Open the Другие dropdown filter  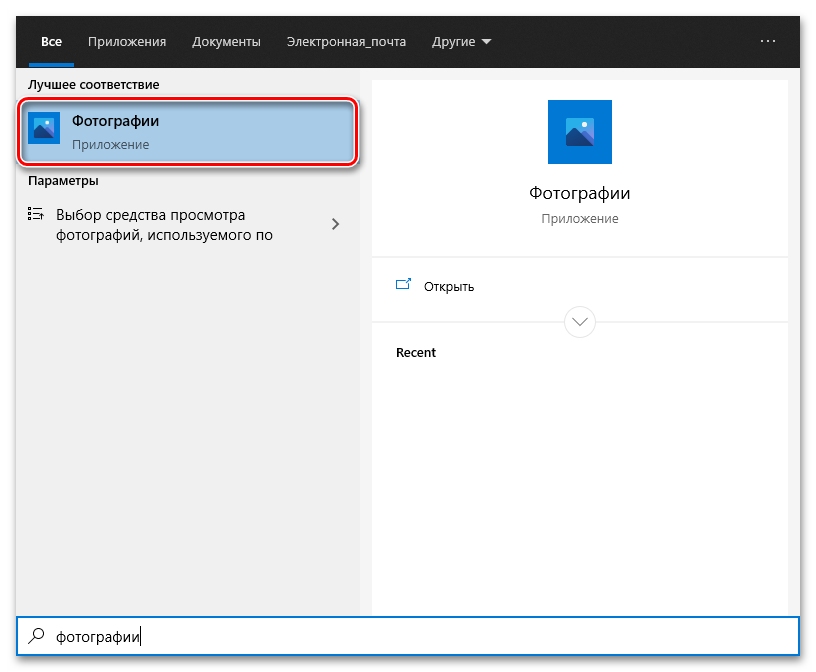coord(461,42)
